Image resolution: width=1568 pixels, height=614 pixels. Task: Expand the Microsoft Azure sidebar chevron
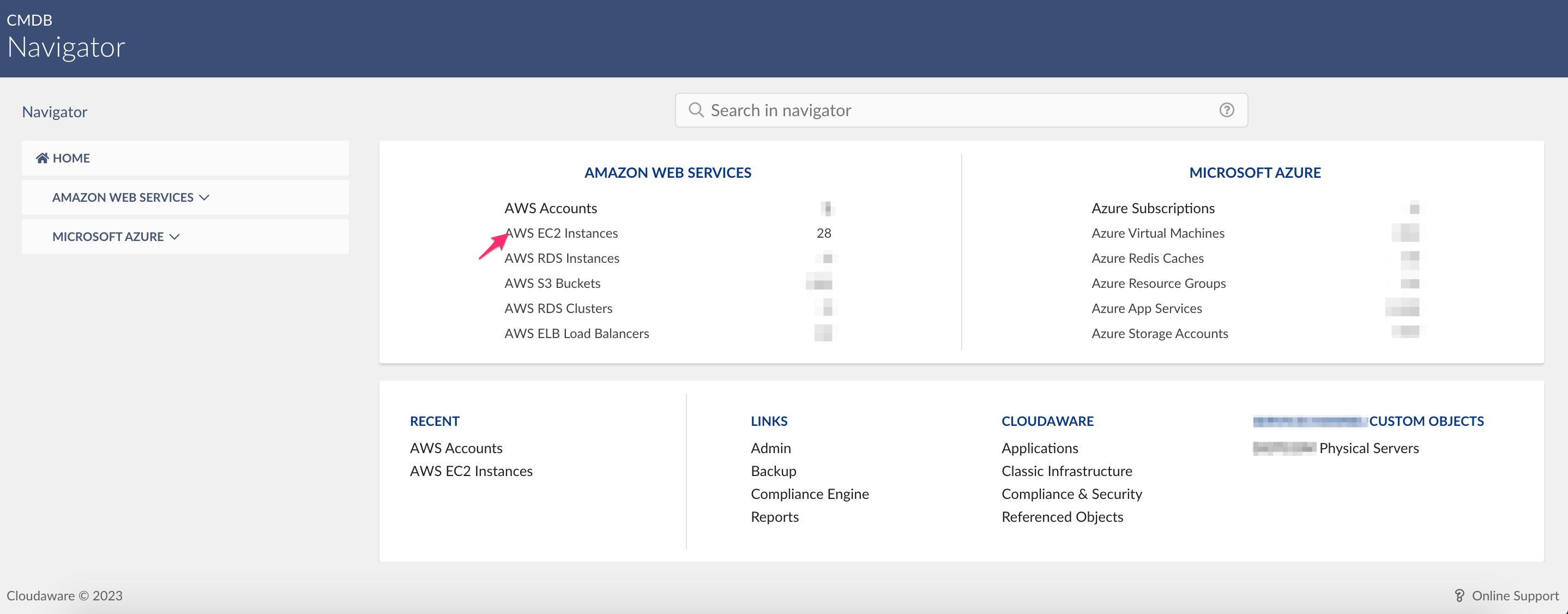(x=174, y=237)
